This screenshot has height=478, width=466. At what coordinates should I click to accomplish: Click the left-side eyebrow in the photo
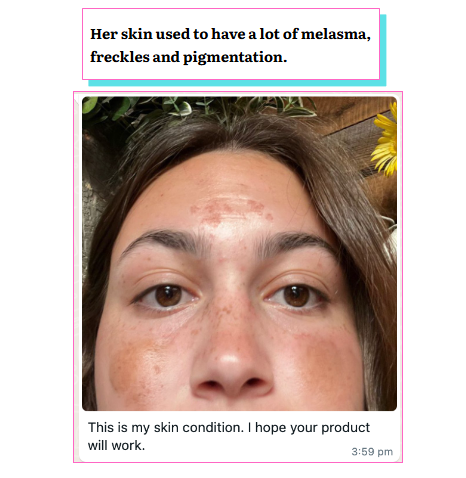pos(165,242)
